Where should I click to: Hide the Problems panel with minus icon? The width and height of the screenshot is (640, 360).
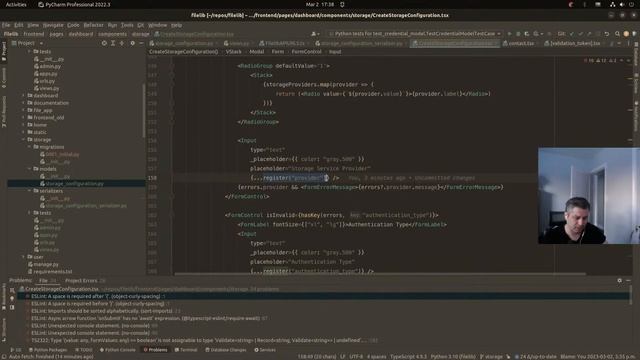point(628,280)
